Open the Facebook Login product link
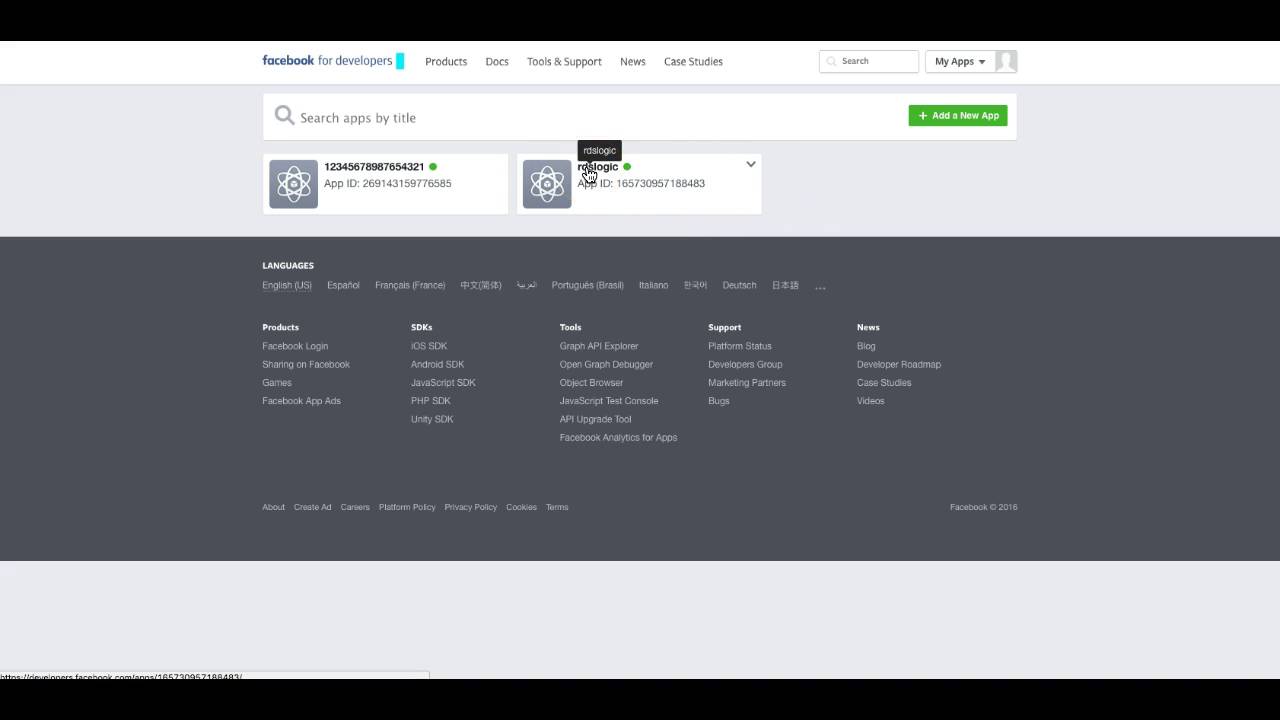 coord(295,346)
